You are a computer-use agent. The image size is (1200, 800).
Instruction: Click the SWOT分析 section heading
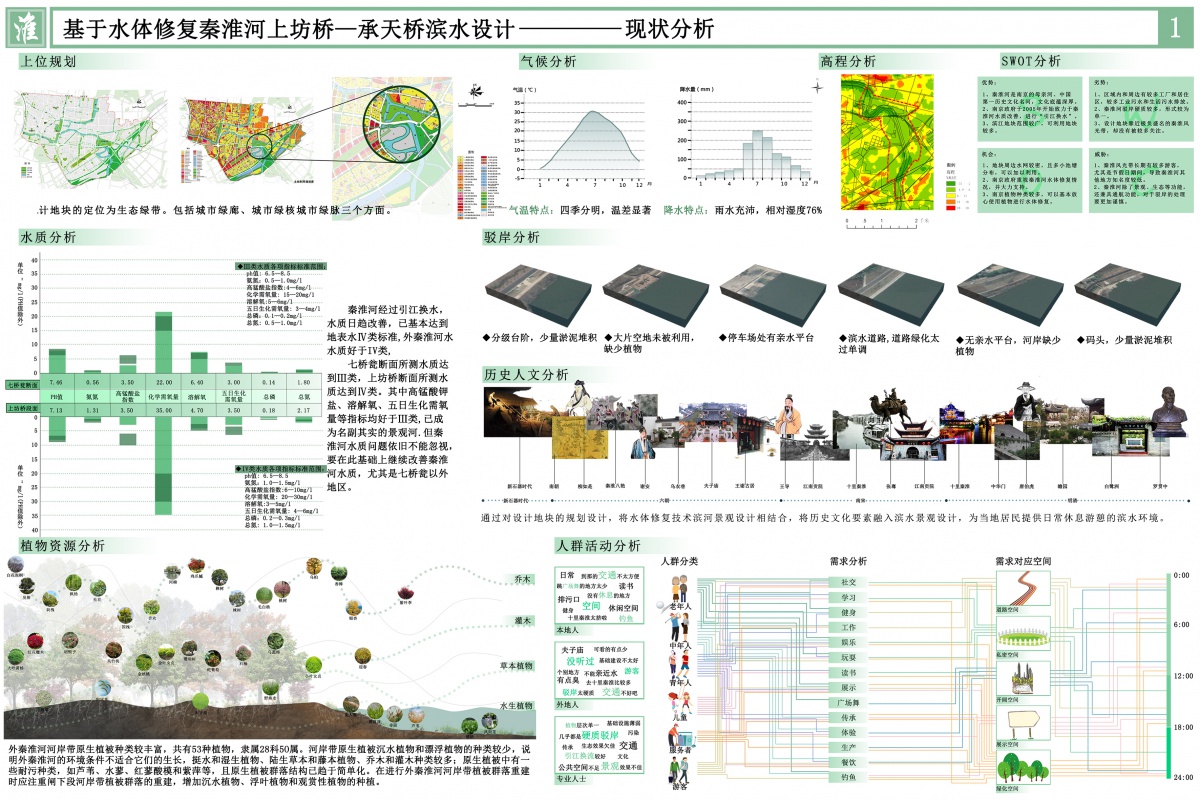pyautogui.click(x=1030, y=61)
